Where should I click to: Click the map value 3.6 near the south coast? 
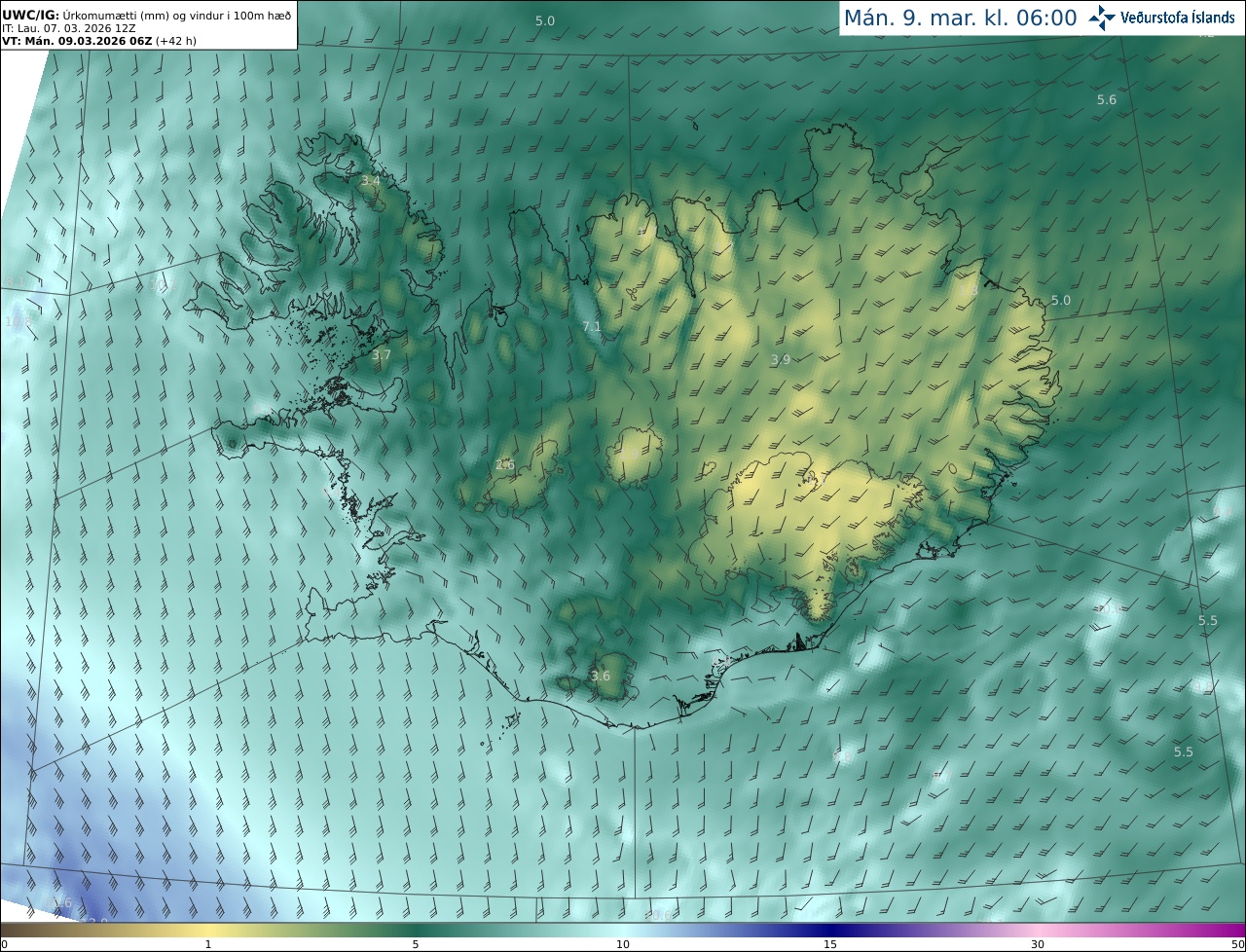click(601, 676)
